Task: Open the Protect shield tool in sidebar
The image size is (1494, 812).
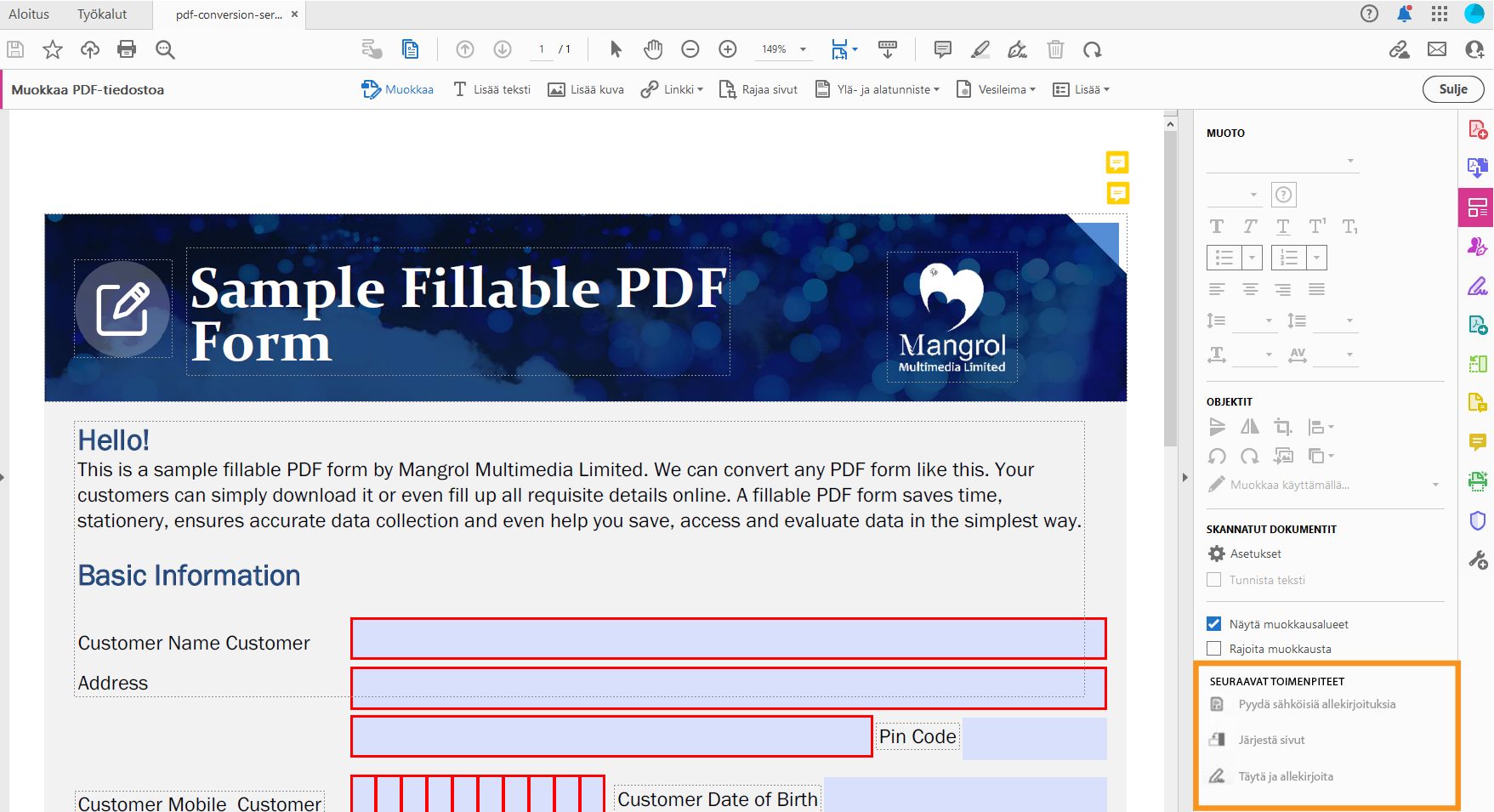Action: click(1478, 520)
